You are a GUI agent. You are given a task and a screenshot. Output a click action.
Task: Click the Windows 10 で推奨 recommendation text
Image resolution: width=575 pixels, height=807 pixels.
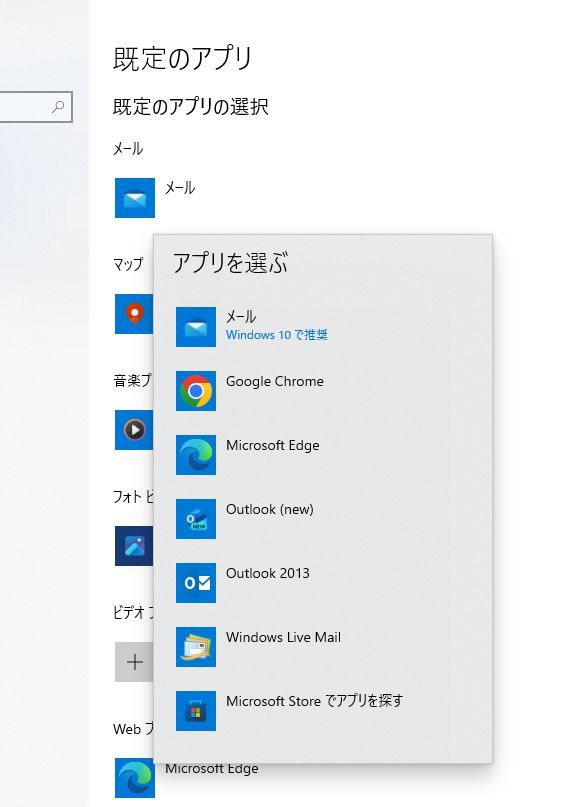276,335
